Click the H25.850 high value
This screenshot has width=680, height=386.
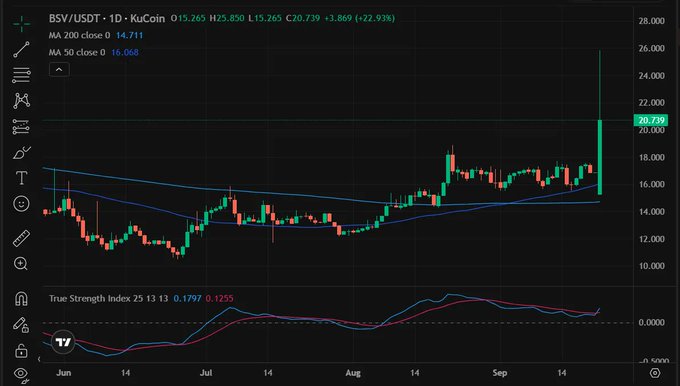tap(226, 18)
